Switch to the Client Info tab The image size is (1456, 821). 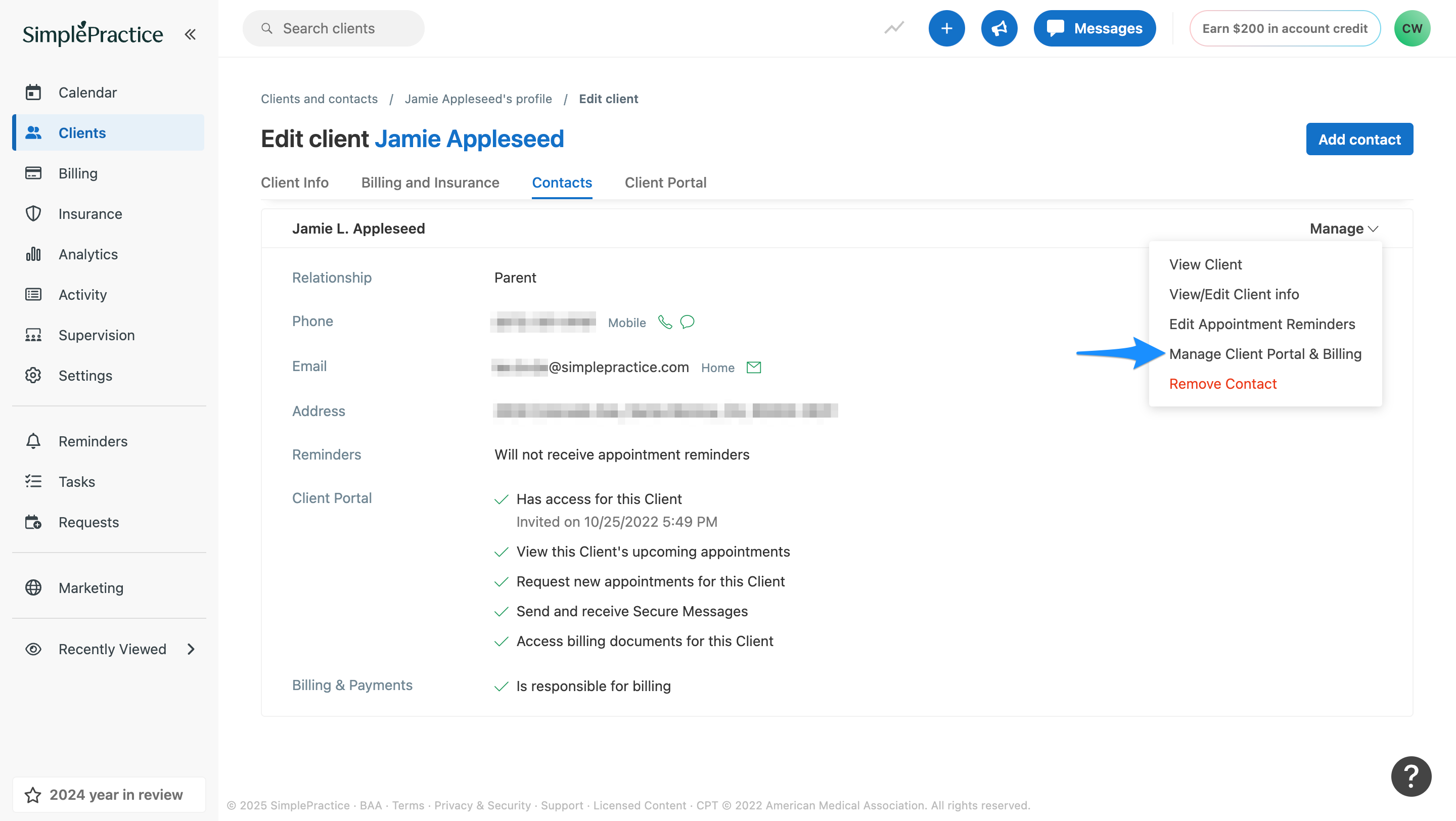pyautogui.click(x=294, y=183)
